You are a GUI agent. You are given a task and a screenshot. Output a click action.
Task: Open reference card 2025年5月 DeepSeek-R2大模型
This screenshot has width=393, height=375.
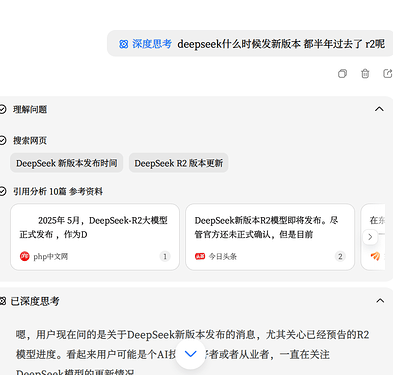[x=95, y=237]
